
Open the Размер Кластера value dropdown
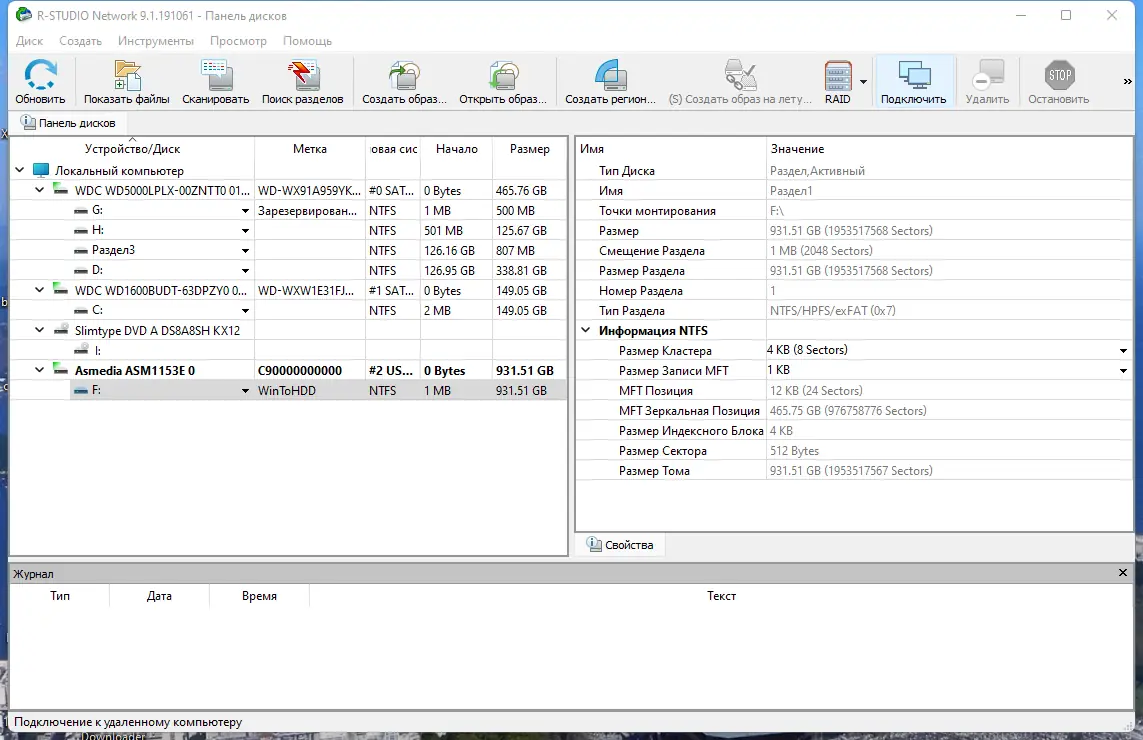point(1126,350)
